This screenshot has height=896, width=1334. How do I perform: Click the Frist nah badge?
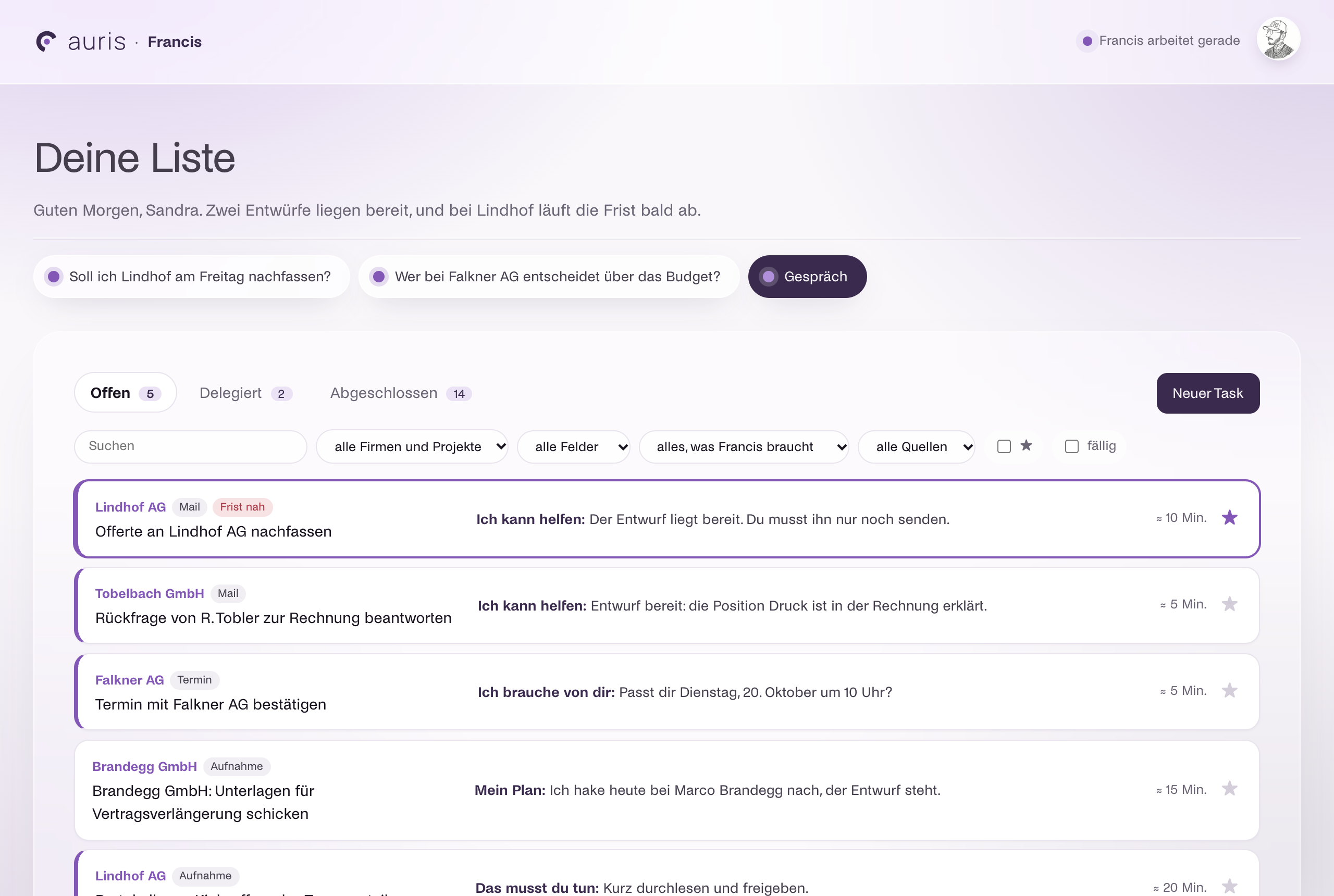[242, 507]
